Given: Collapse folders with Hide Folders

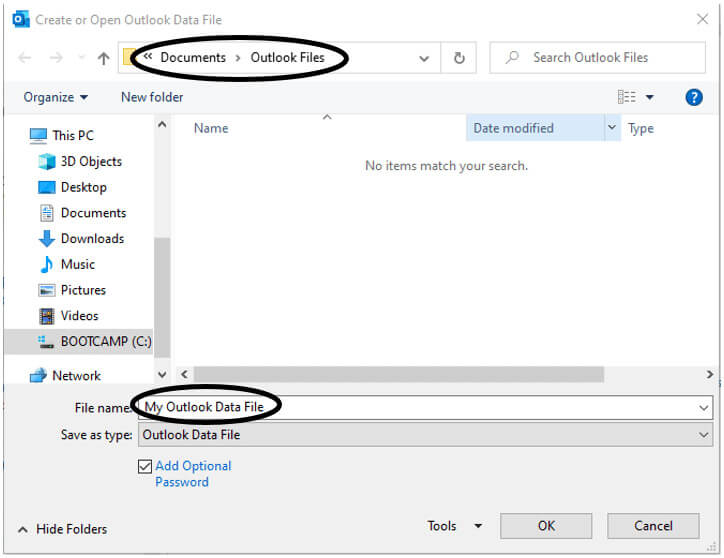Looking at the screenshot, I should click(x=62, y=529).
